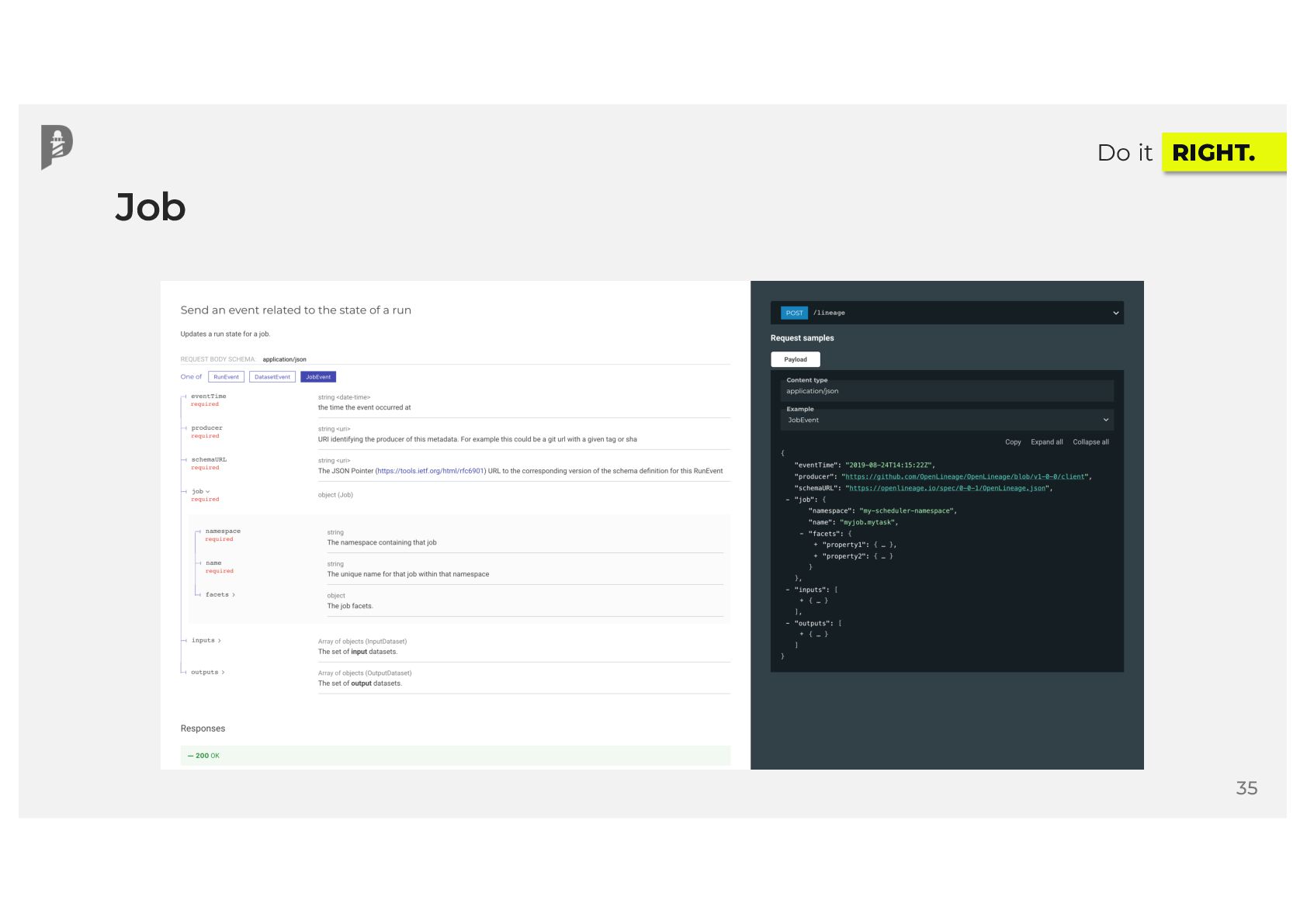Expand the "property2" JSON node
The height and width of the screenshot is (924, 1307).
coord(816,556)
